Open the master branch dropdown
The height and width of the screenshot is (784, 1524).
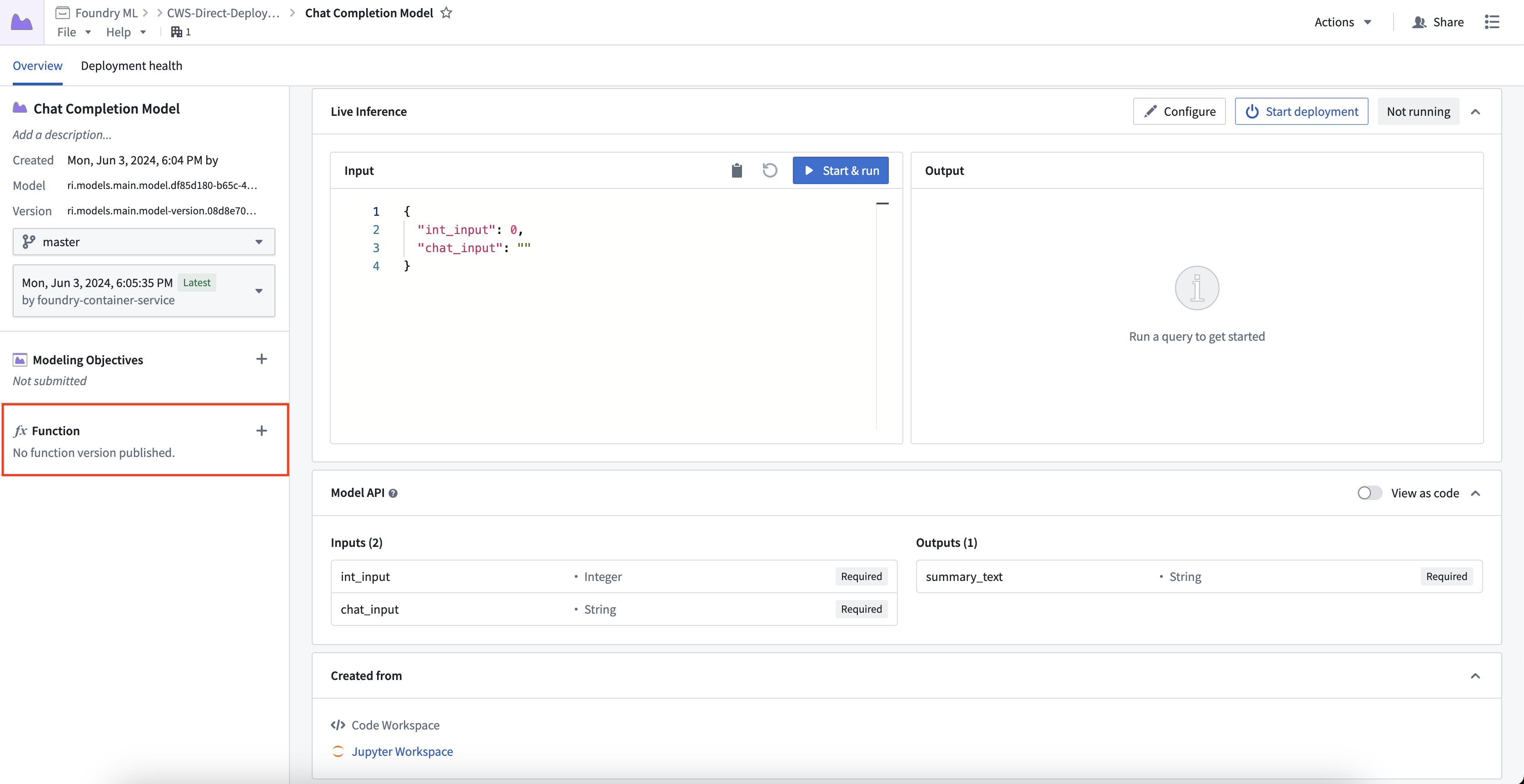point(144,242)
